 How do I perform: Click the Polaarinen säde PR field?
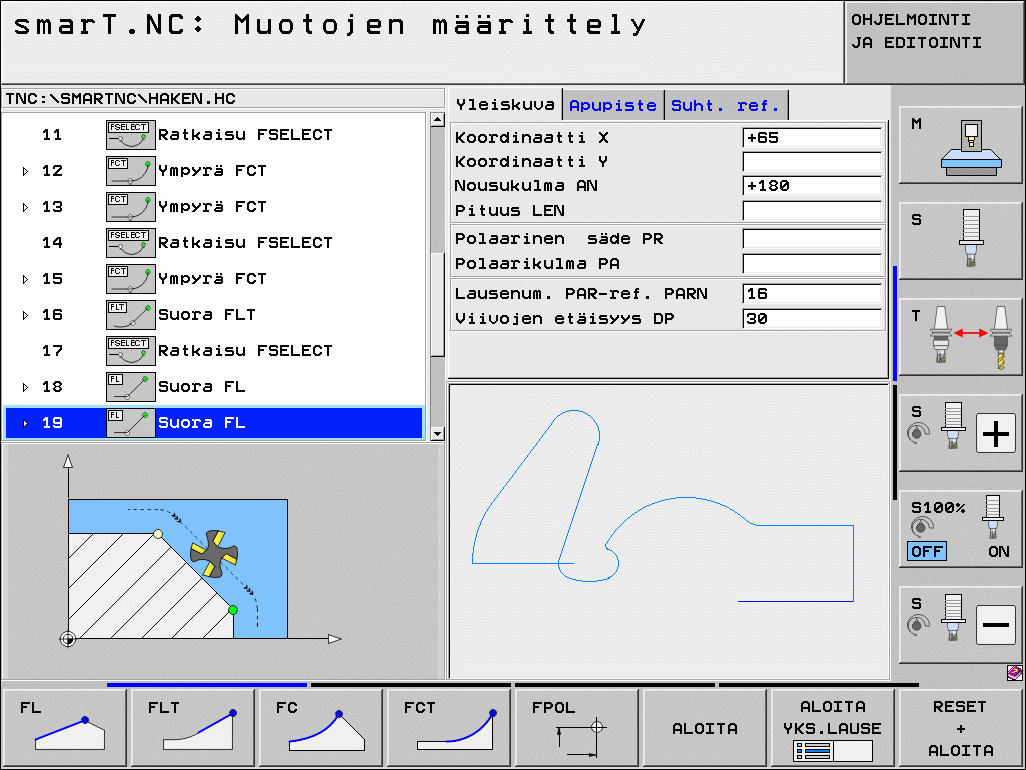pyautogui.click(x=813, y=239)
